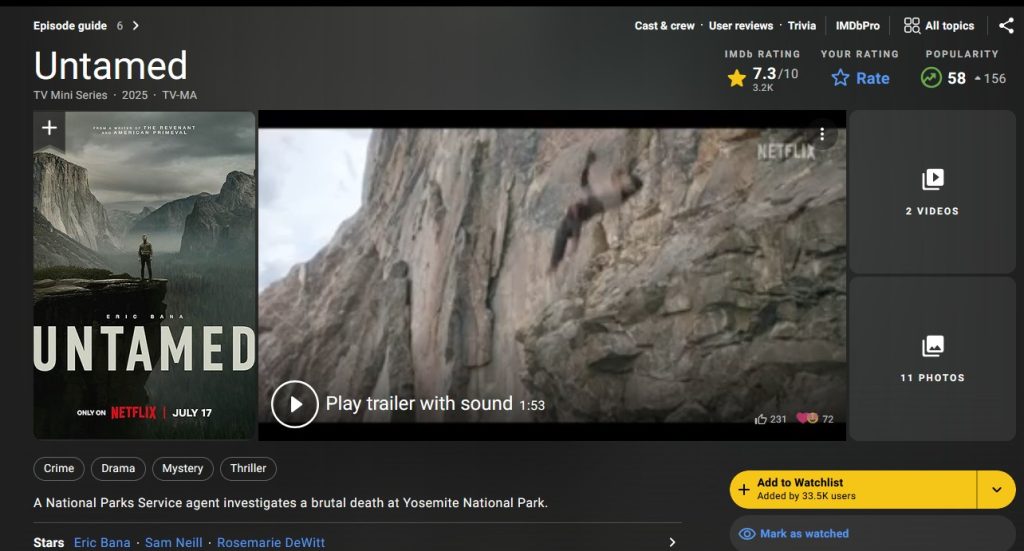Click the yellow IMDb rating star
Image resolution: width=1024 pixels, height=551 pixels.
[x=737, y=78]
